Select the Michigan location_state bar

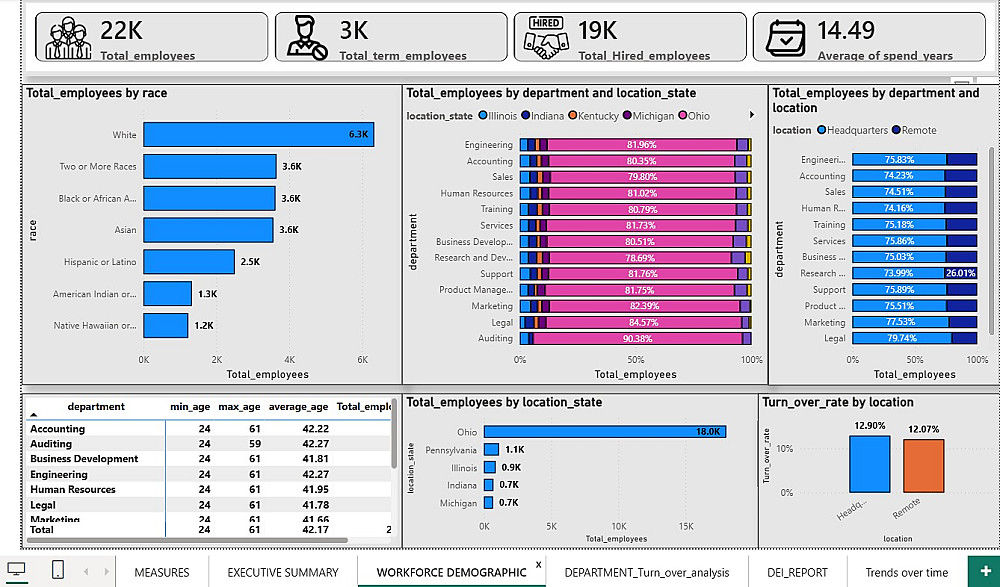pos(489,503)
